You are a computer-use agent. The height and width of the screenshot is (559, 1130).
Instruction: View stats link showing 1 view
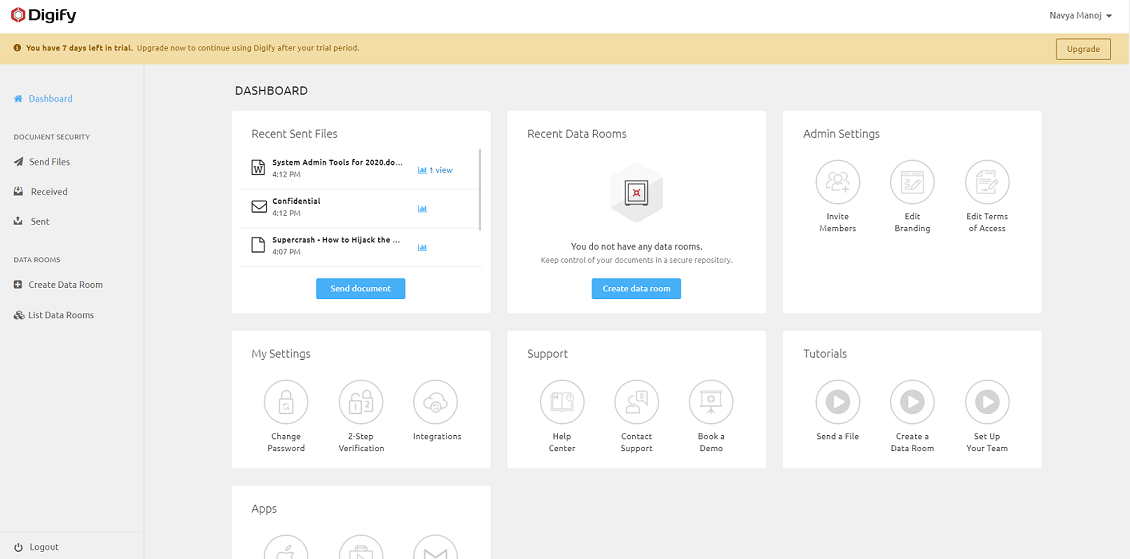pos(435,171)
